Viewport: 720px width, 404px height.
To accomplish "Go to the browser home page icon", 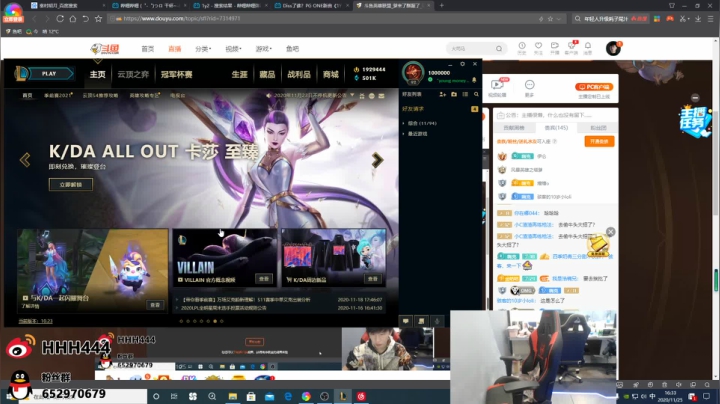I will pyautogui.click(x=73, y=19).
